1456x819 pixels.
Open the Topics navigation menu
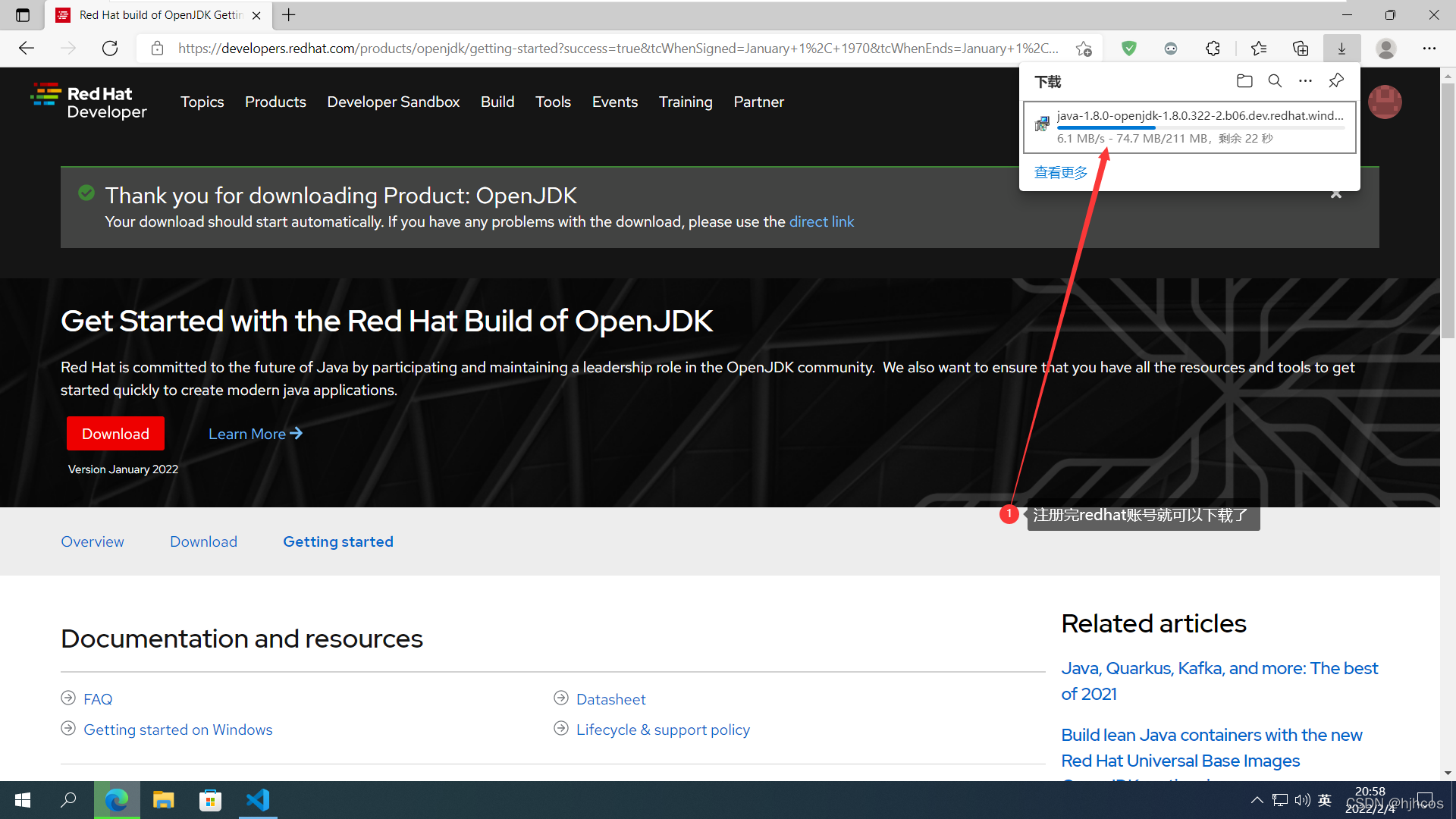coord(202,102)
